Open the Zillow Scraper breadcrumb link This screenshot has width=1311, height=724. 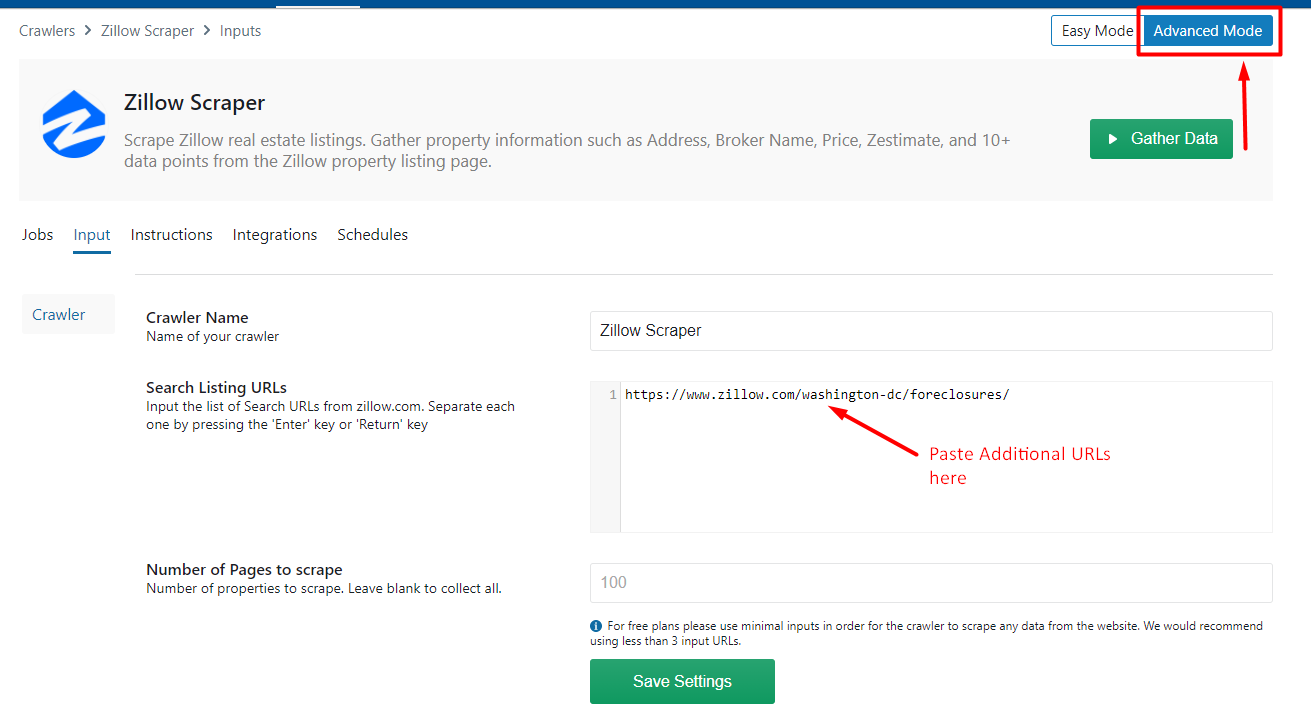[x=147, y=31]
